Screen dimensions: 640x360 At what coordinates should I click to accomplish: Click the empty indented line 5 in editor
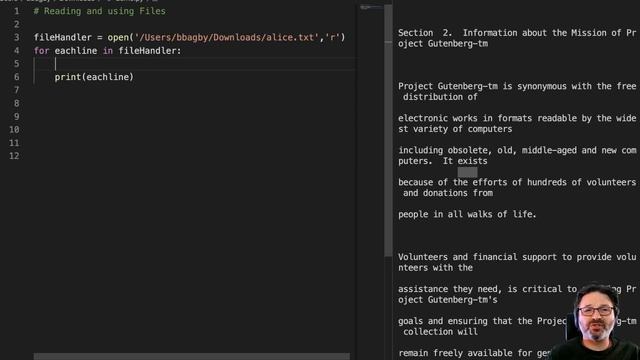195,64
